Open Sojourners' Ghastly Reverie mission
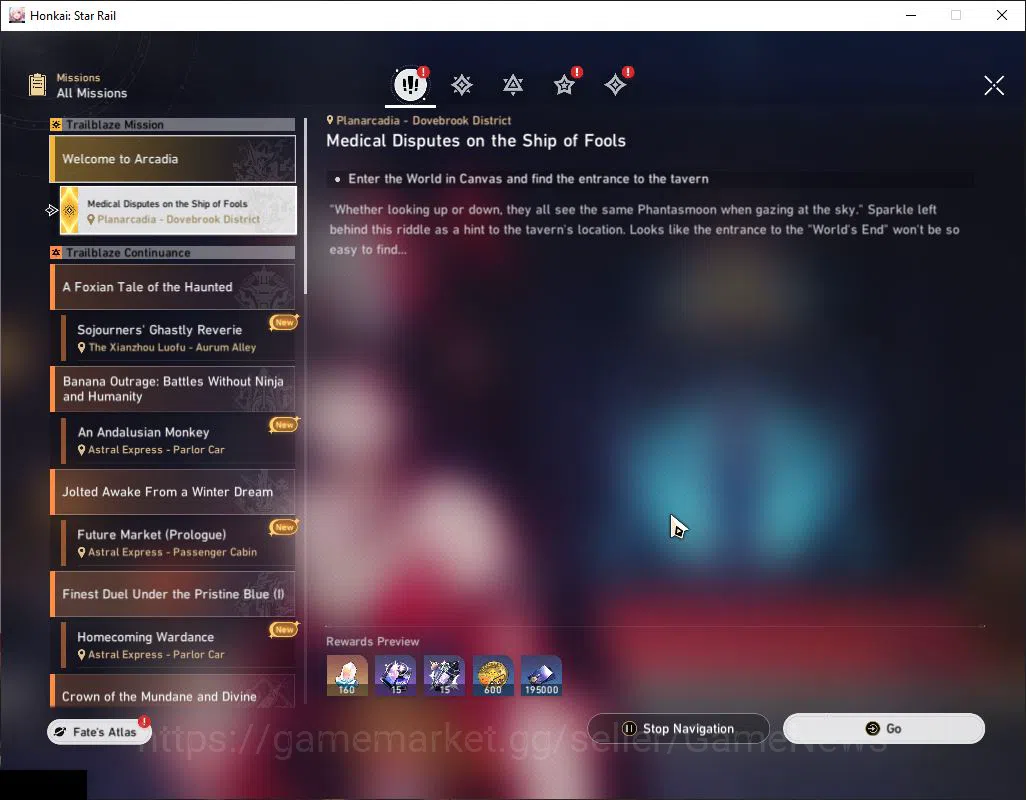This screenshot has height=800, width=1026. coord(178,338)
